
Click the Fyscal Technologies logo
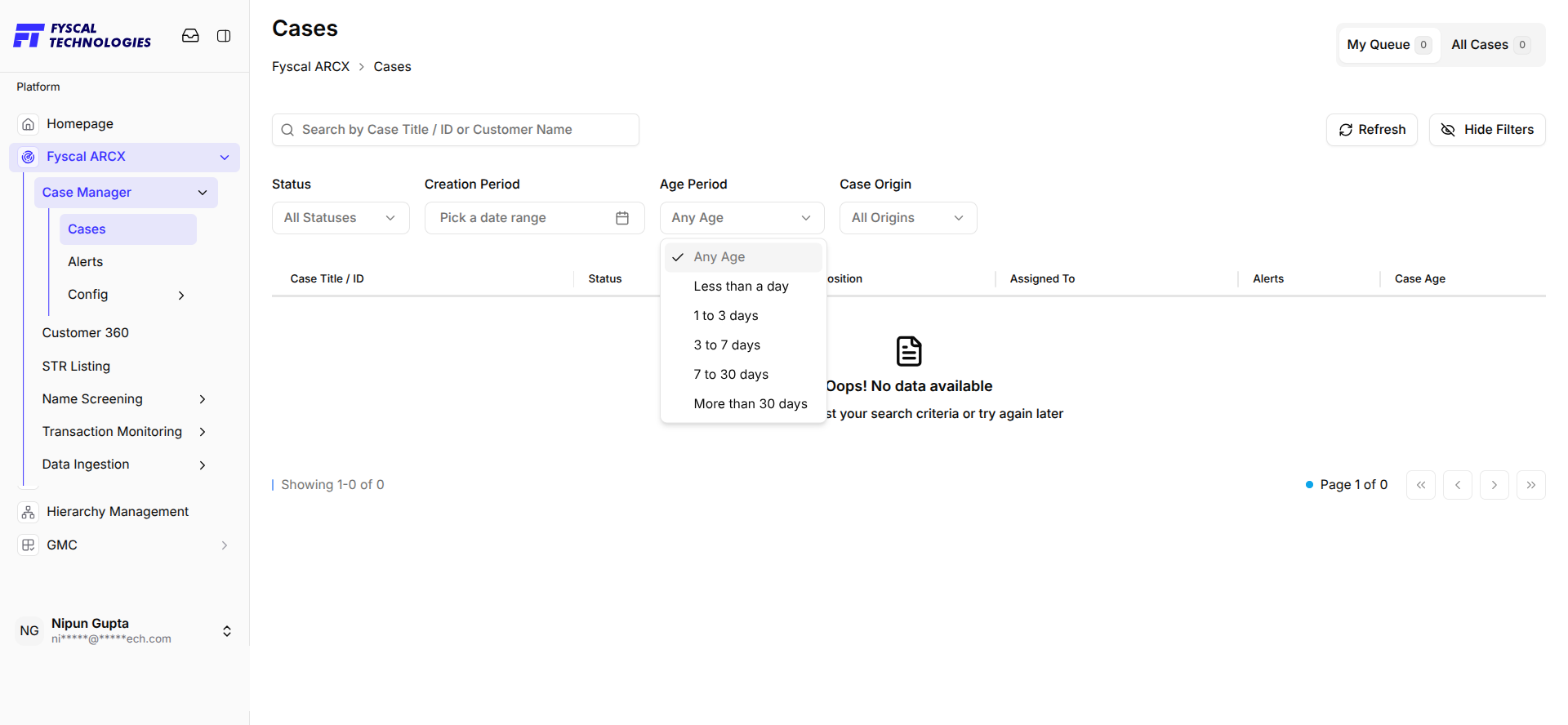pyautogui.click(x=82, y=36)
